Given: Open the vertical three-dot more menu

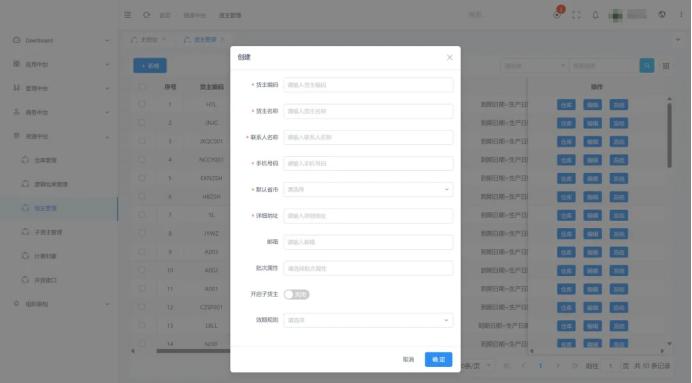Looking at the screenshot, I should coord(681,15).
